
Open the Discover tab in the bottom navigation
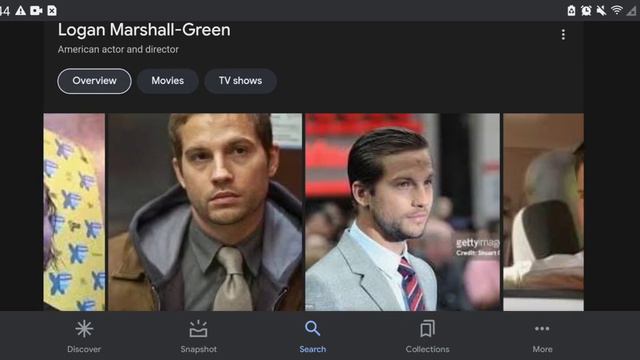tap(84, 337)
